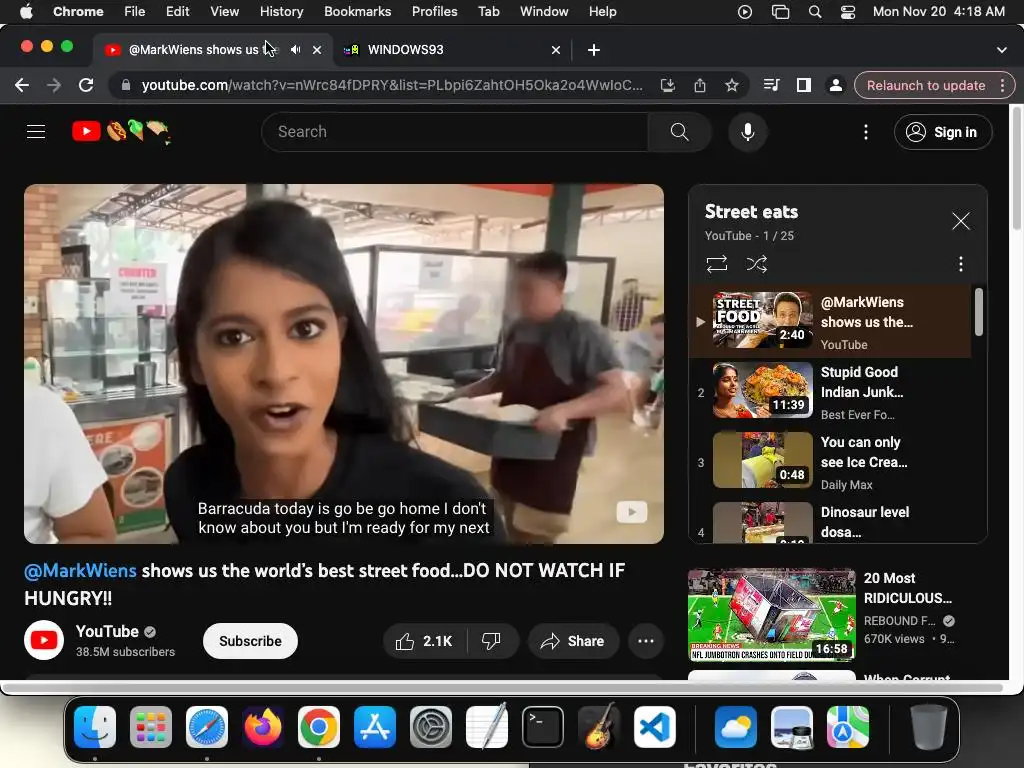Open the Profiles menu

(x=434, y=11)
